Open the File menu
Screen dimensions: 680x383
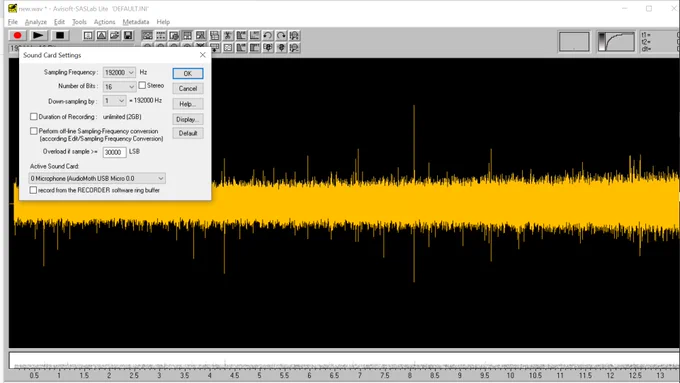13,22
